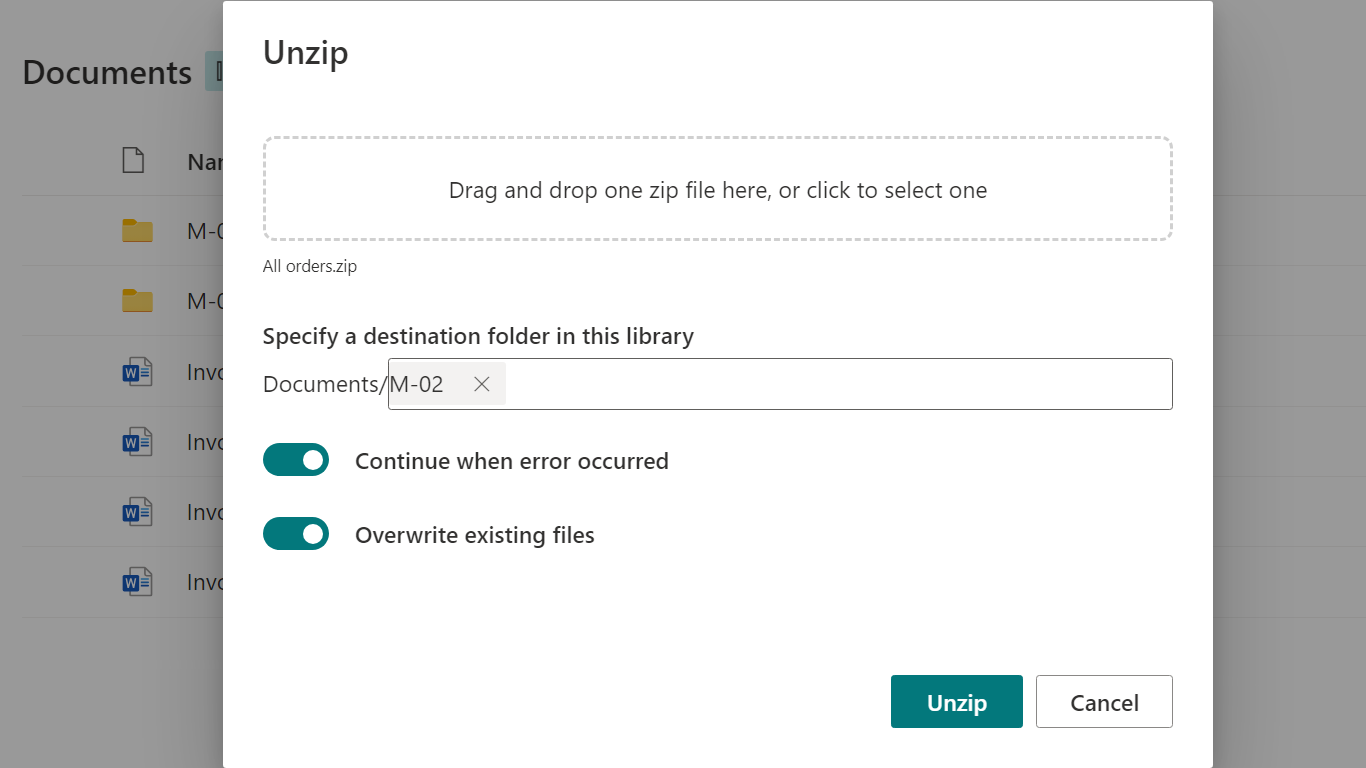This screenshot has height=768, width=1366.
Task: Select the third Word document icon
Action: [137, 512]
